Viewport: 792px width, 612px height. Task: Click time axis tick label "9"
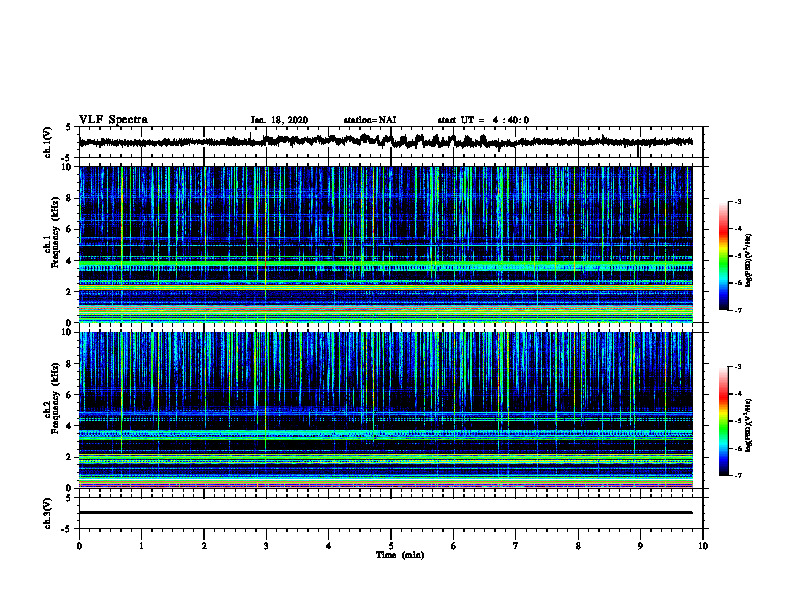point(640,546)
